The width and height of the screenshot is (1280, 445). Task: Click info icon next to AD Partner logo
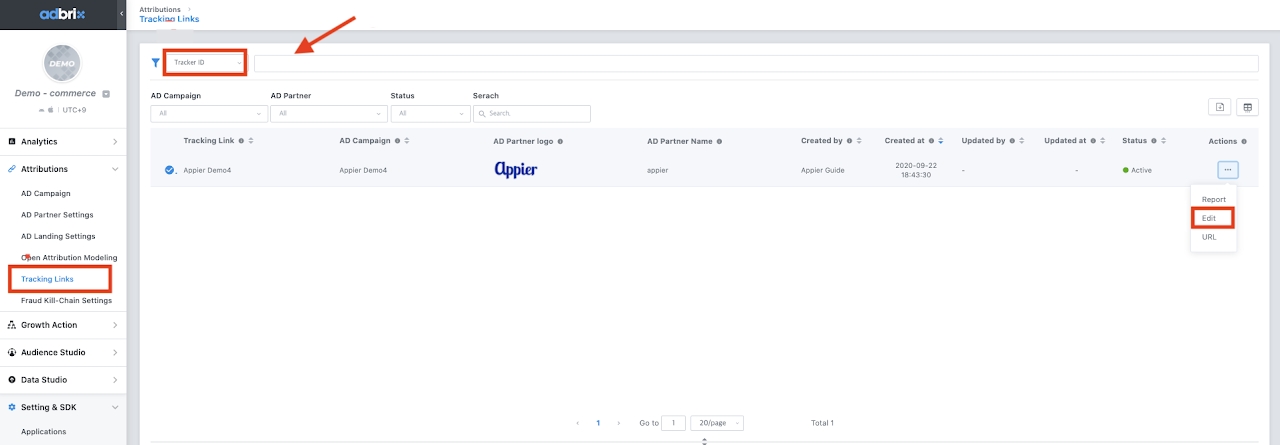pos(560,141)
